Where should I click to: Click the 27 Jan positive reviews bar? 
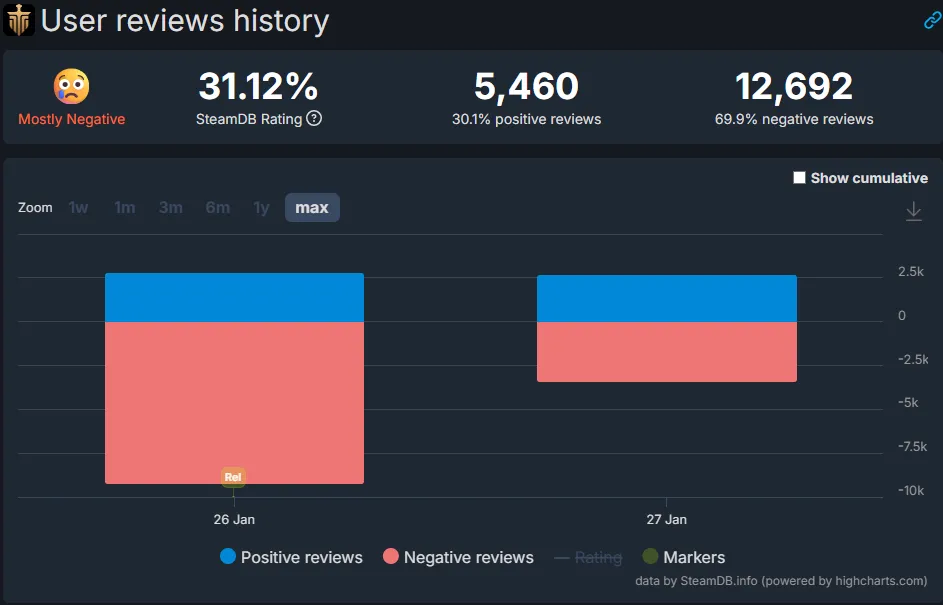[666, 298]
